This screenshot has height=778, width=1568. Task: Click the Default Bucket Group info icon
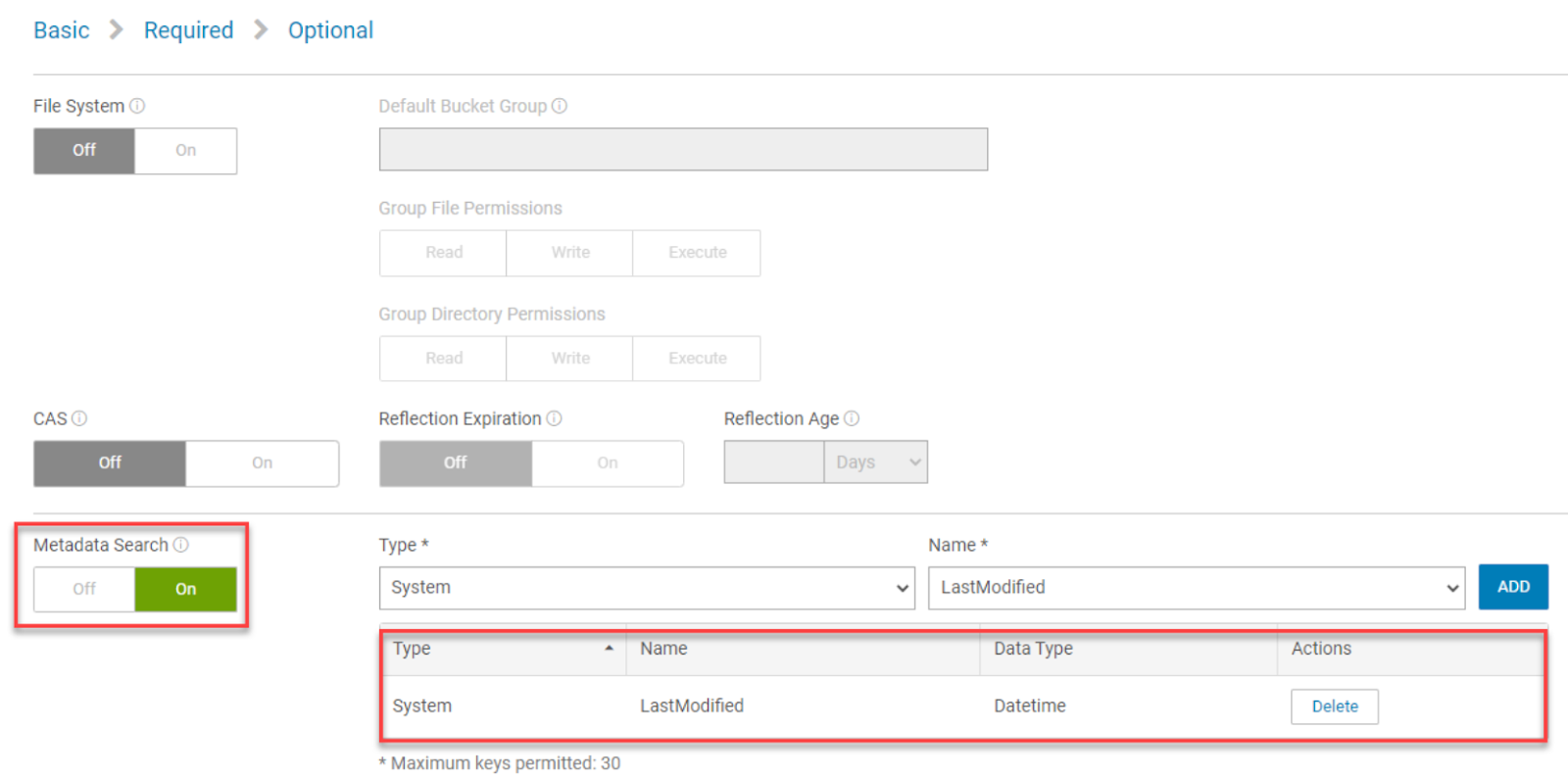pyautogui.click(x=560, y=106)
